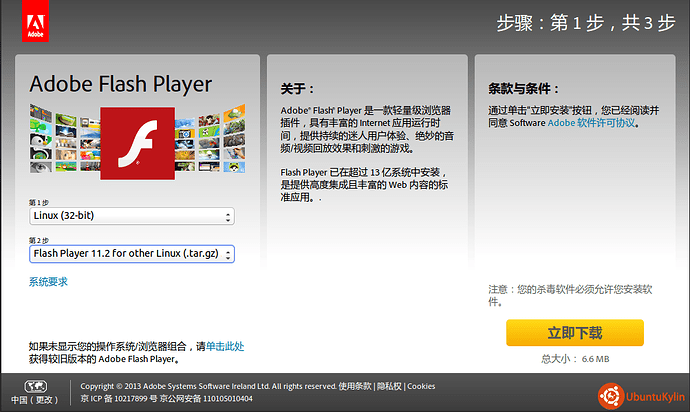Screen dimensions: 690x412
Task: Click the UbuntuKylin circular logo icon
Action: (x=611, y=393)
